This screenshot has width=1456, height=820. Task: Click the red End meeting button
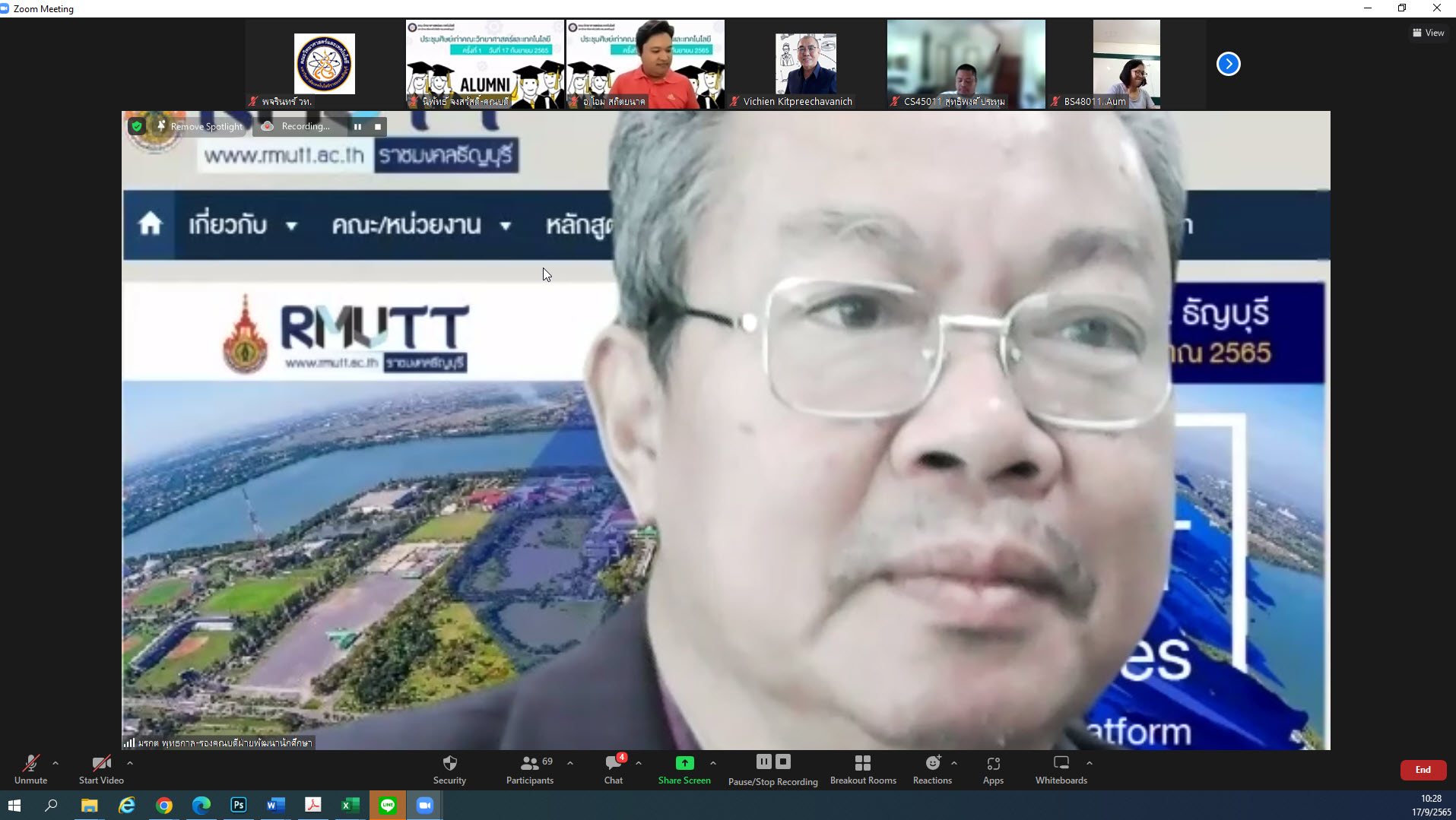pos(1423,770)
